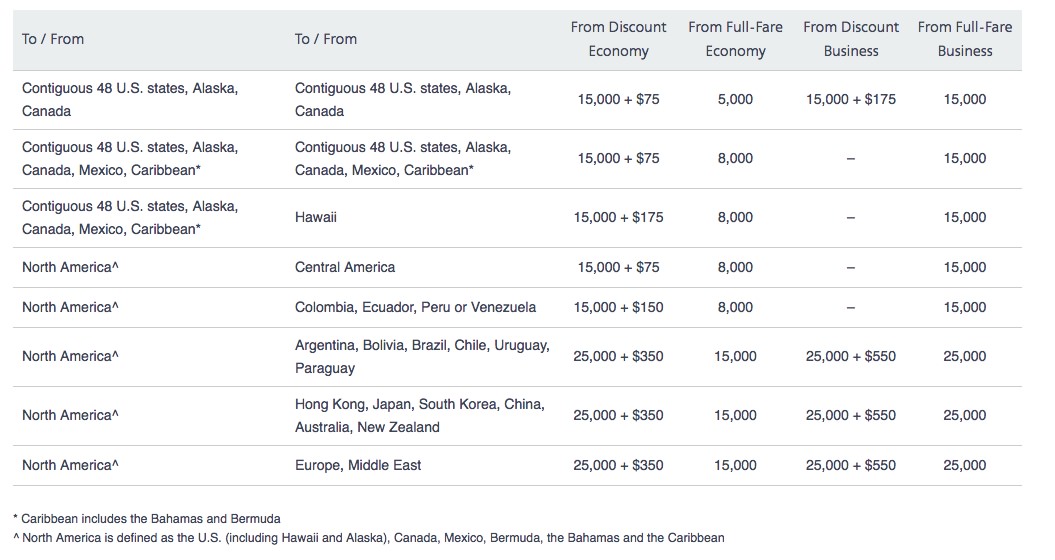Click the From Full-Fare Business column header
The height and width of the screenshot is (560, 1055).
click(x=965, y=39)
